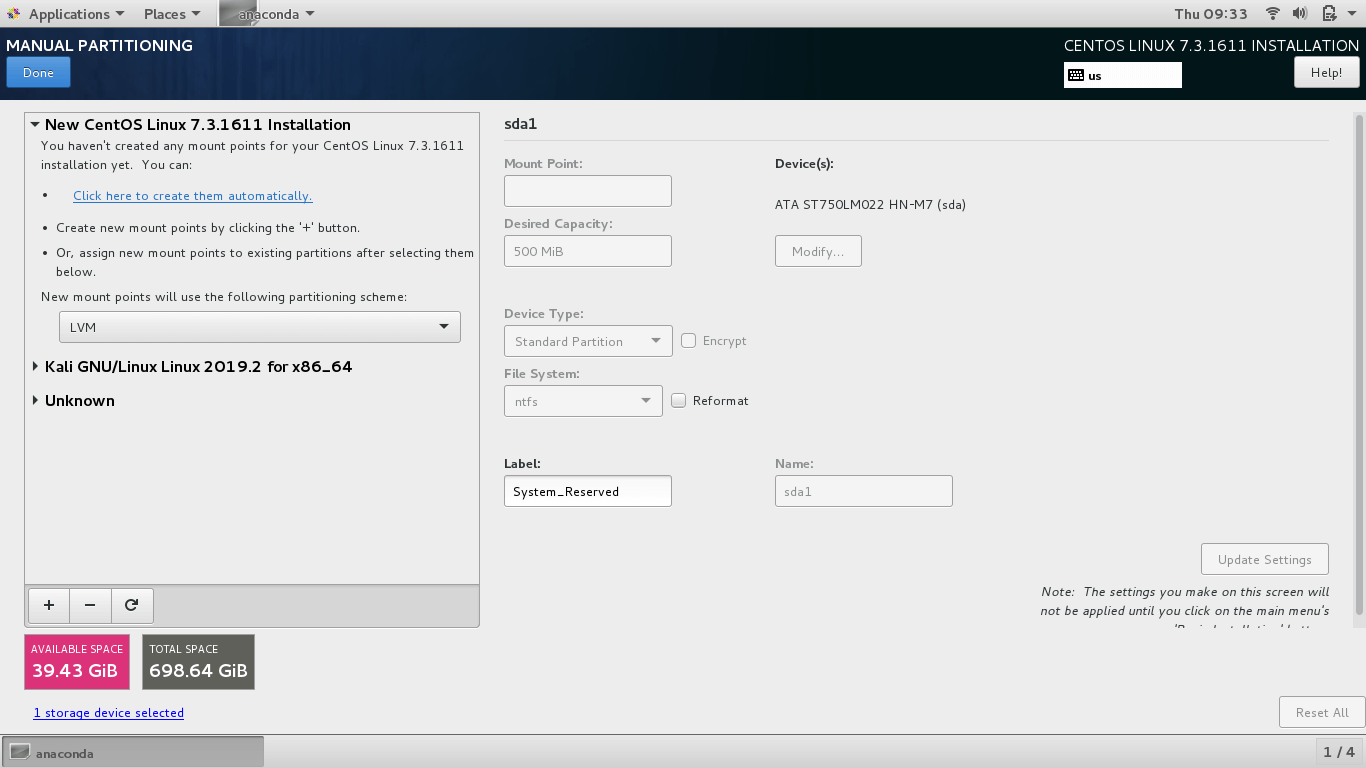The width and height of the screenshot is (1366, 768).
Task: Click the Name field showing sda1
Action: click(x=864, y=491)
